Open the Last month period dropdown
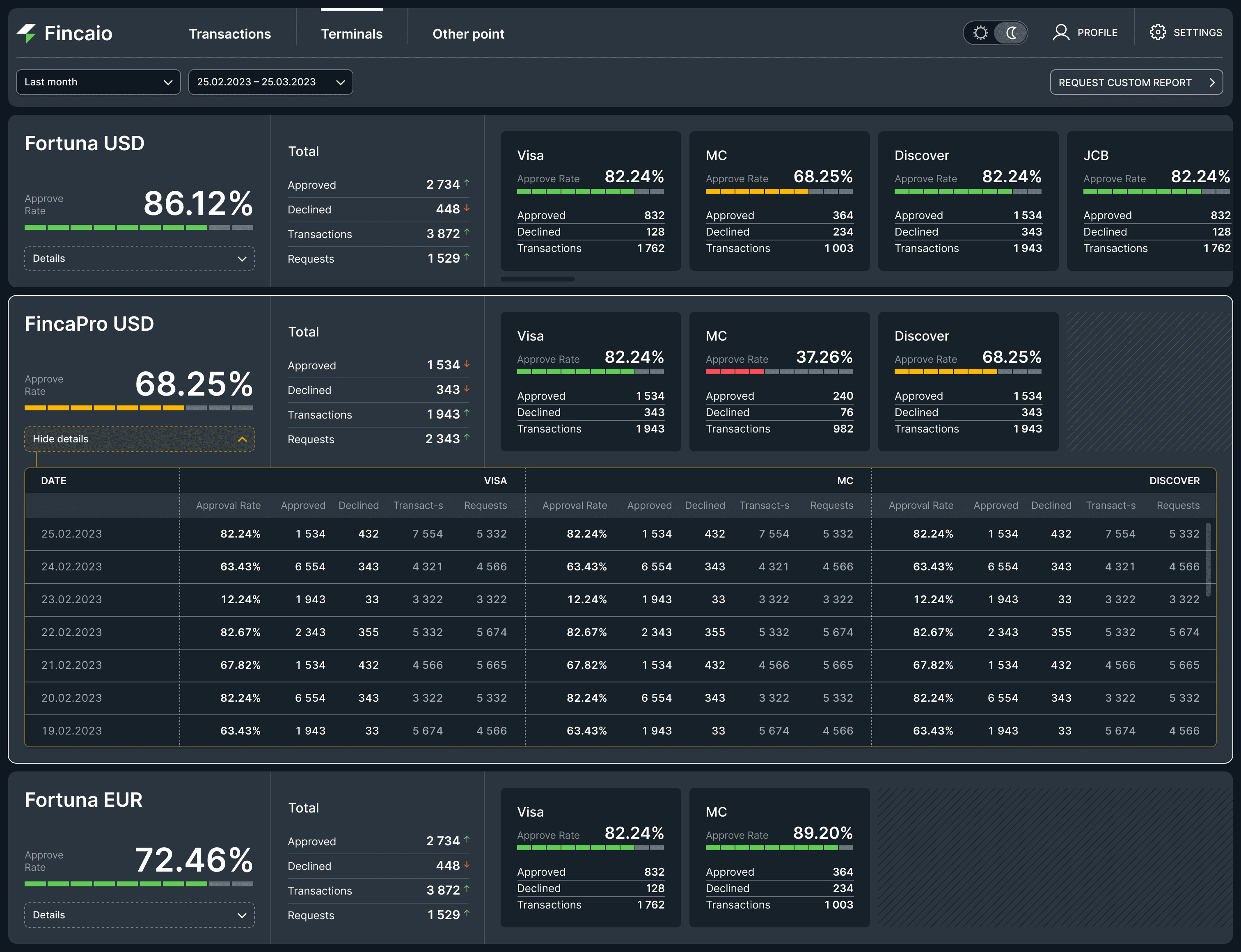 click(98, 82)
